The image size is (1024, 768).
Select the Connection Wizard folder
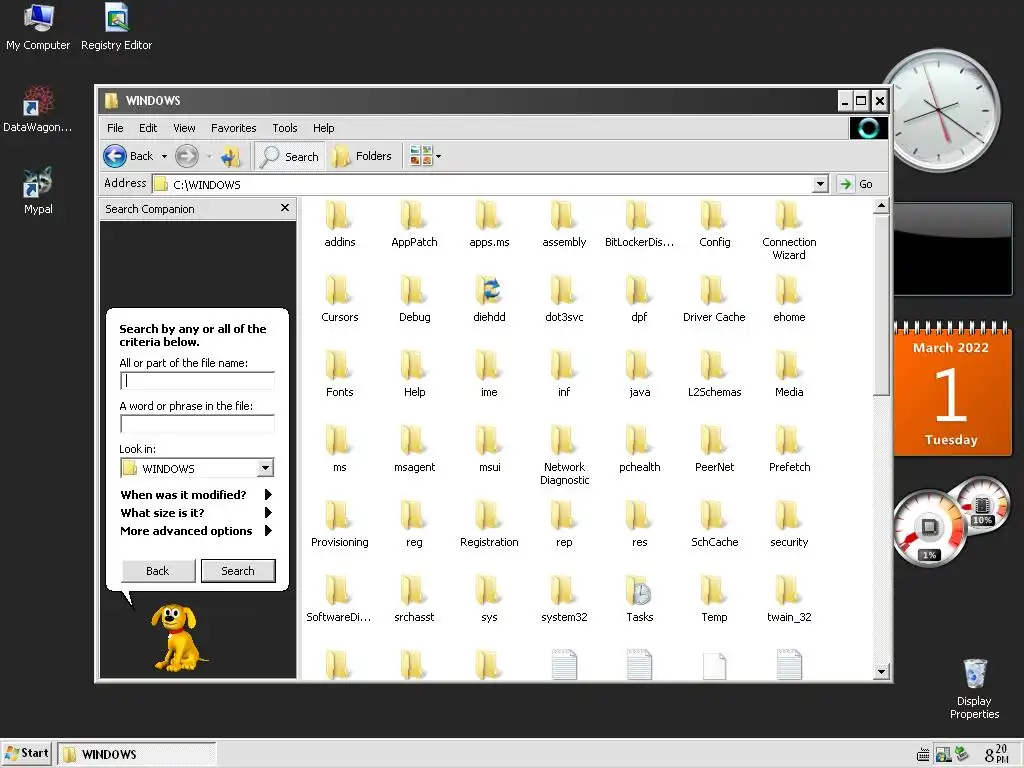789,230
